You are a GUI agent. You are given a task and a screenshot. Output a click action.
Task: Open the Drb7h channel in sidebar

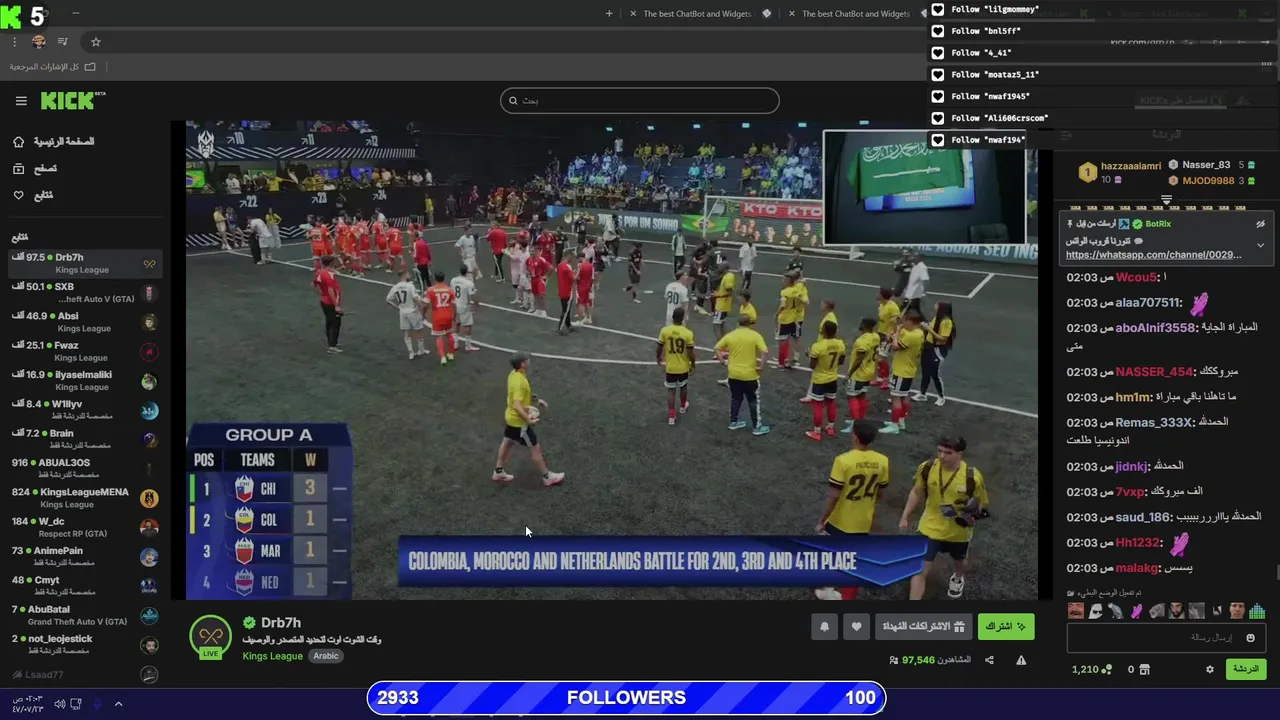pyautogui.click(x=85, y=264)
